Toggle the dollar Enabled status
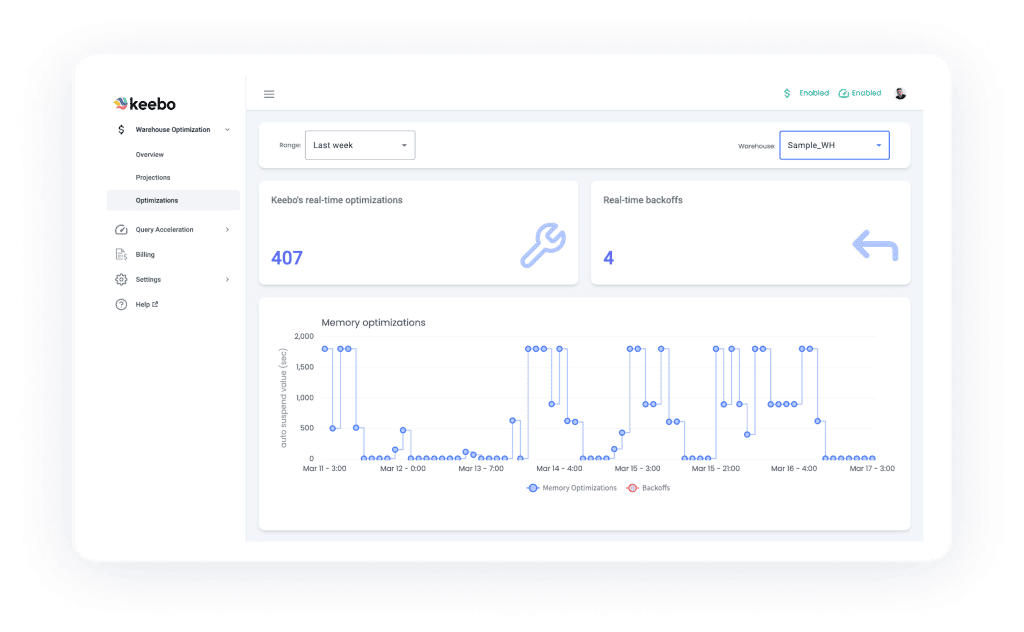The image size is (1024, 632). click(x=804, y=93)
